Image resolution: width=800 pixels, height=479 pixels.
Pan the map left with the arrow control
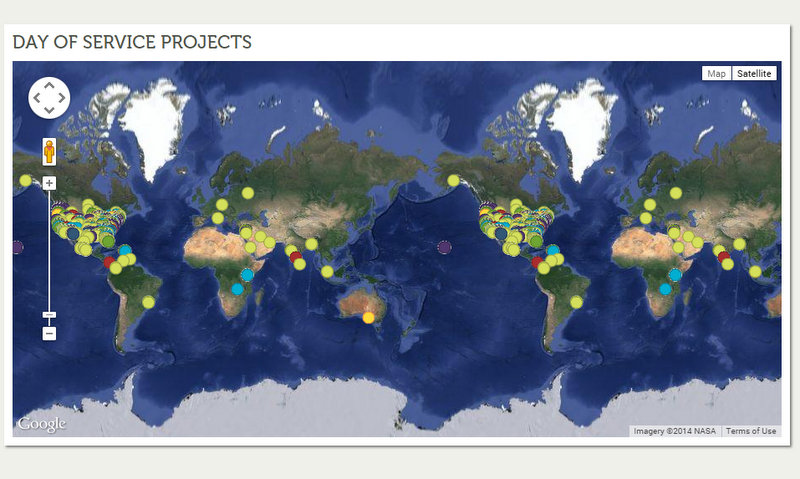(x=37, y=97)
